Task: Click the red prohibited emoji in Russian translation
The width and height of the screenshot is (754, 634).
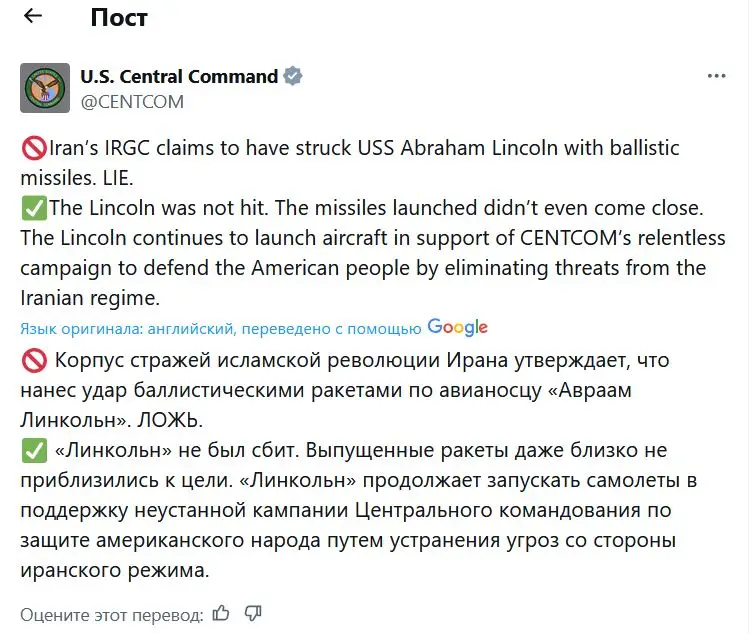Action: (32, 359)
